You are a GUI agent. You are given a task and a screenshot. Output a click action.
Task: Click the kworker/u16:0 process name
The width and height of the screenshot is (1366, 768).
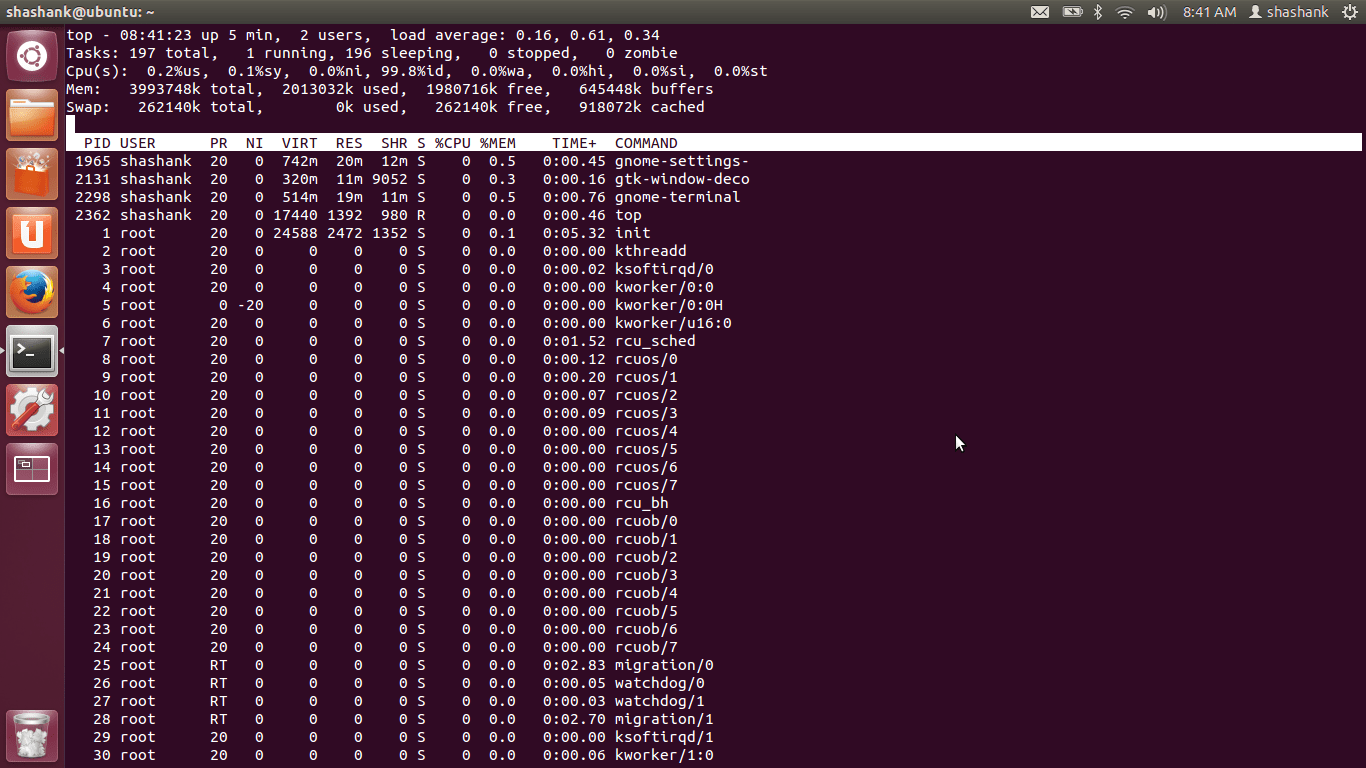click(x=673, y=323)
